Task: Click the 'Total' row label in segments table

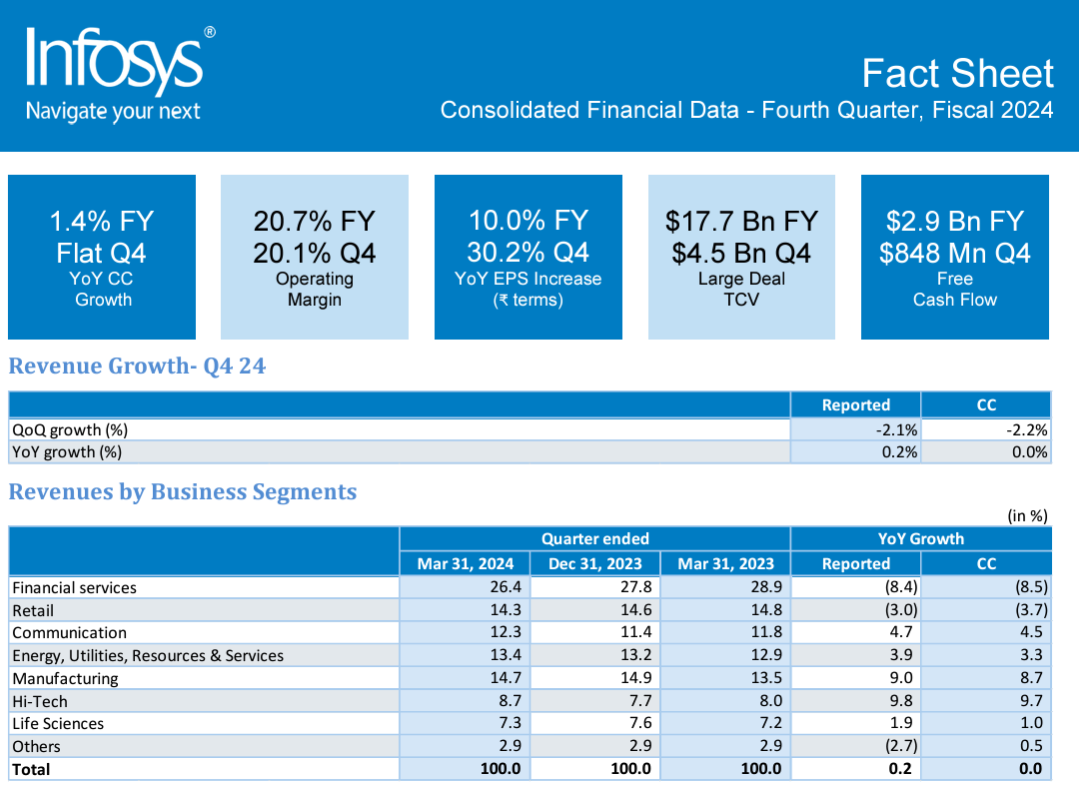Action: point(31,769)
